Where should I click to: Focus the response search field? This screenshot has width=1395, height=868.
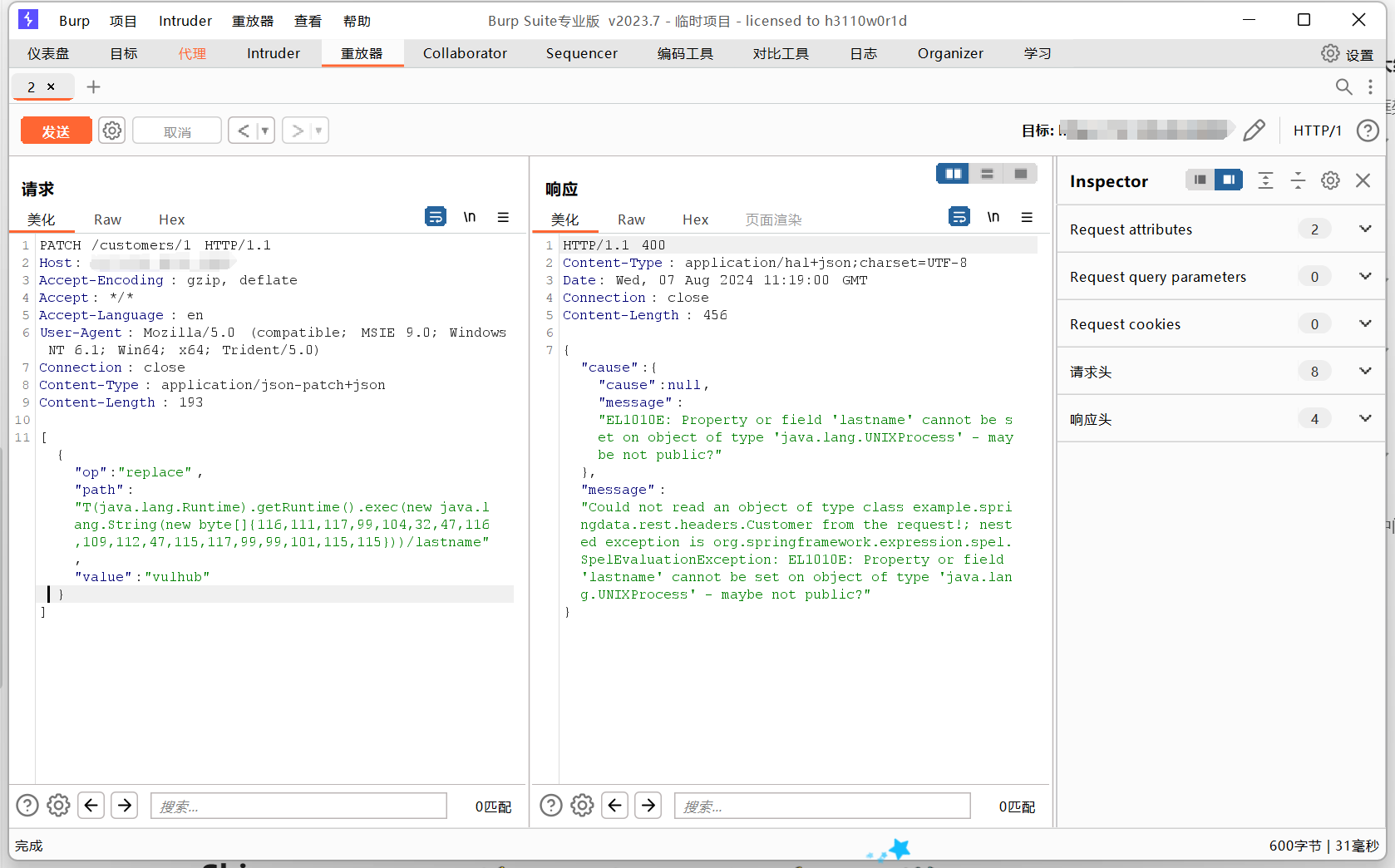click(822, 805)
